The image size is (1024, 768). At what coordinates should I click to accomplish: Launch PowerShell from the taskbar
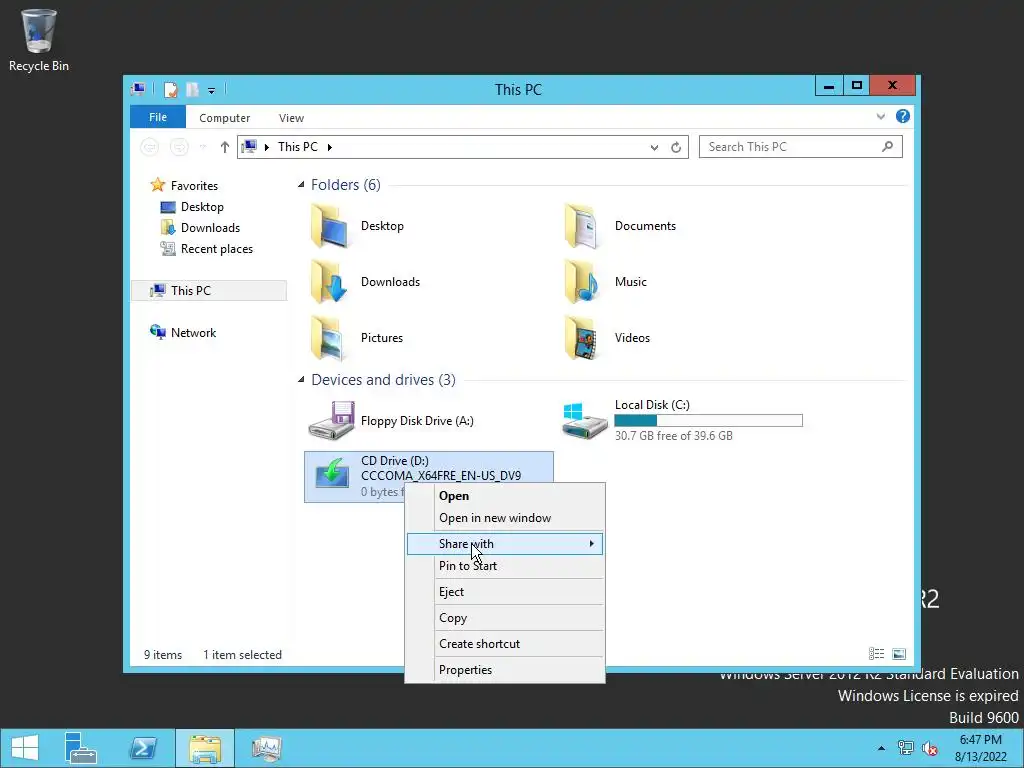143,748
